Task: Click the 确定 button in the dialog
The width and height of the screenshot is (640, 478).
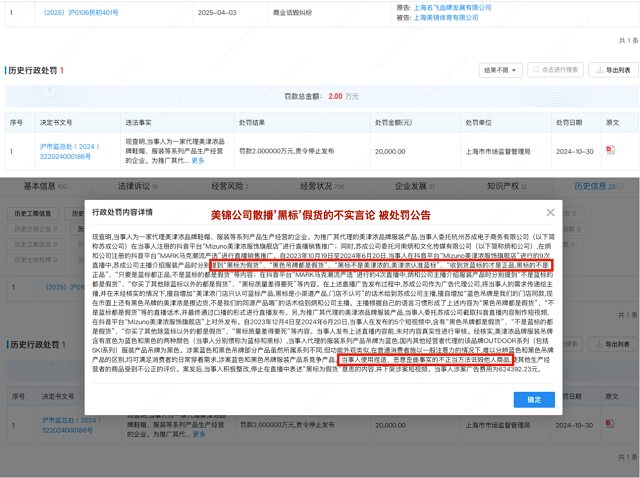Action: (534, 400)
